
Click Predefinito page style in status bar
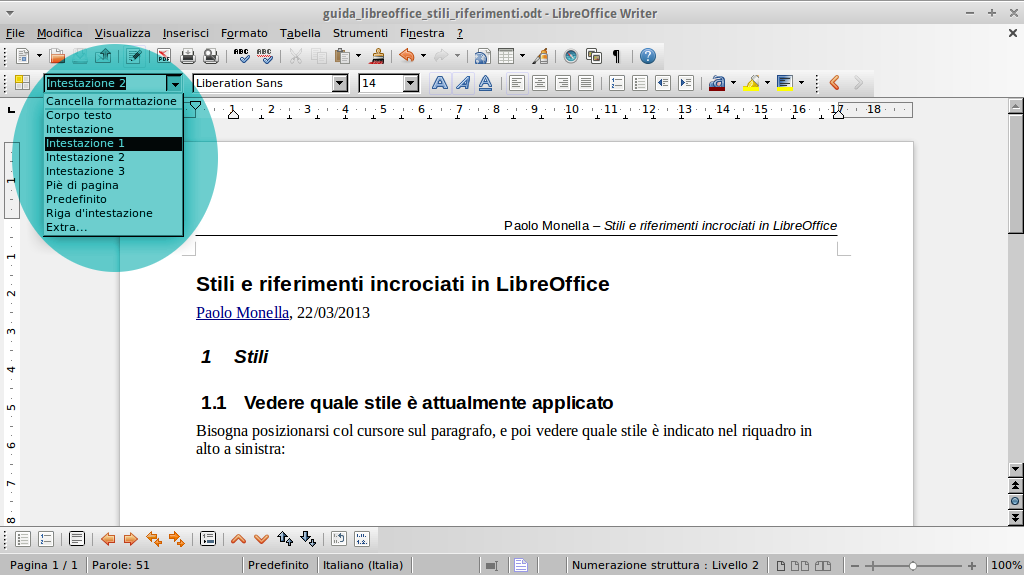pyautogui.click(x=278, y=565)
